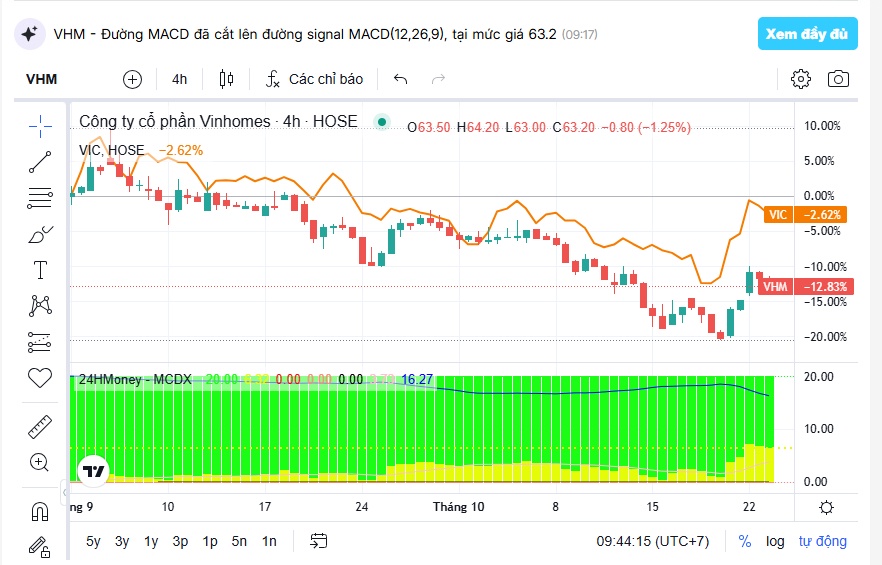Redo the chart action
The image size is (882, 565).
point(438,79)
